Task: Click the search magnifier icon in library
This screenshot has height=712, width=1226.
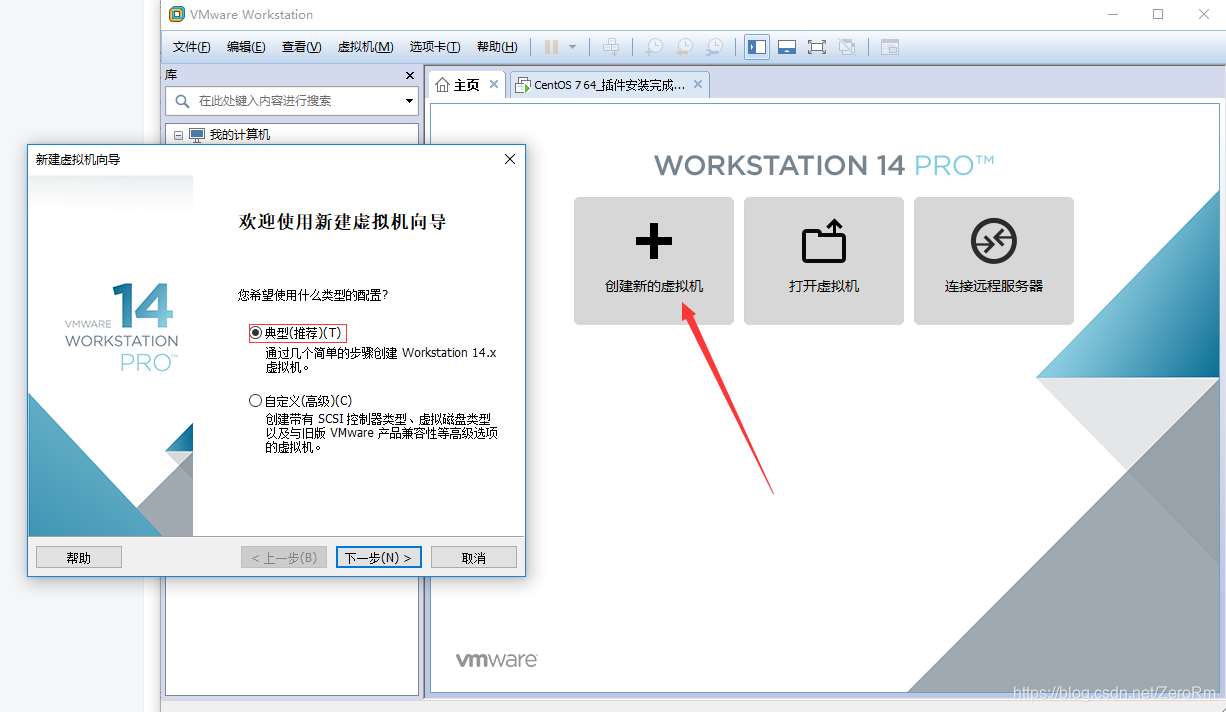Action: (182, 101)
